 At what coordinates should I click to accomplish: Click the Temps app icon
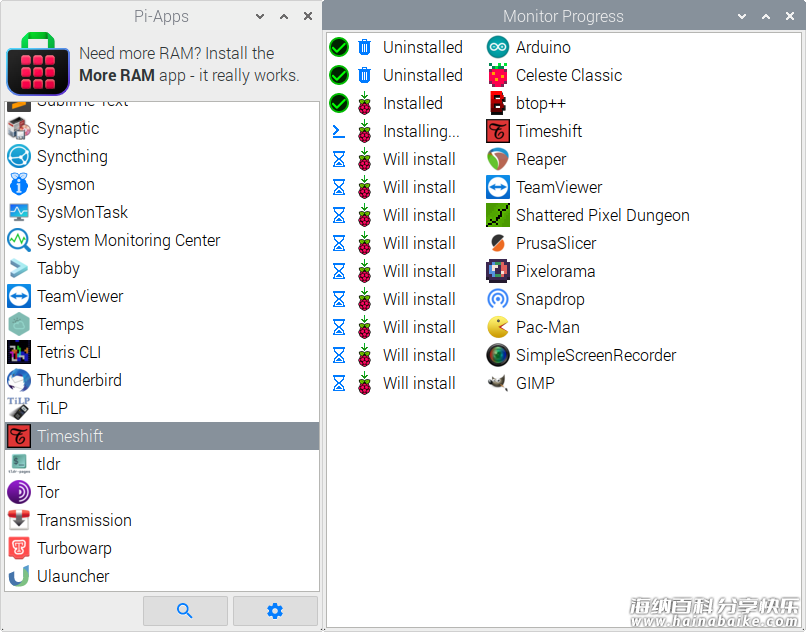coord(19,324)
